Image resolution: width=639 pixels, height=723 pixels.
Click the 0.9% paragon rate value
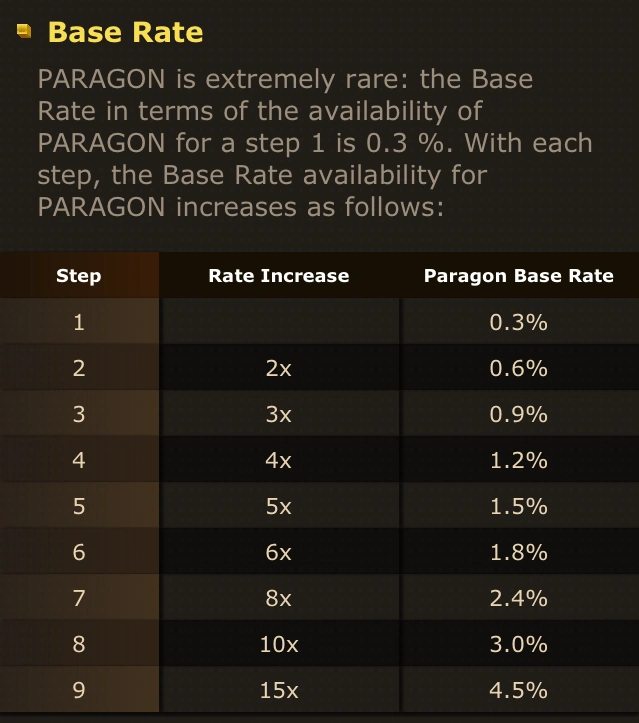pyautogui.click(x=519, y=414)
